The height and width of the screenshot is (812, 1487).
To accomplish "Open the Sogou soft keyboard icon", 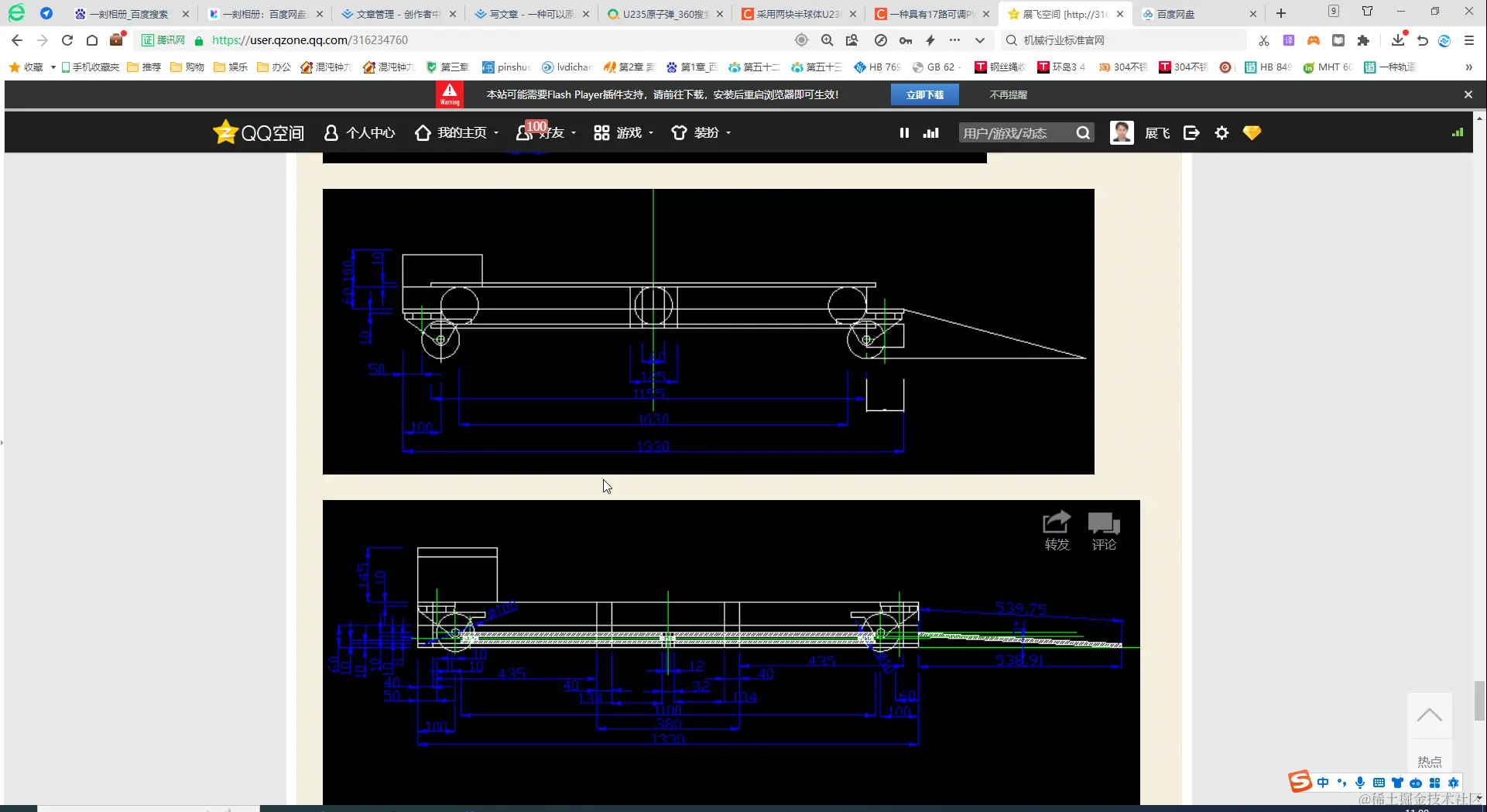I will click(1379, 783).
